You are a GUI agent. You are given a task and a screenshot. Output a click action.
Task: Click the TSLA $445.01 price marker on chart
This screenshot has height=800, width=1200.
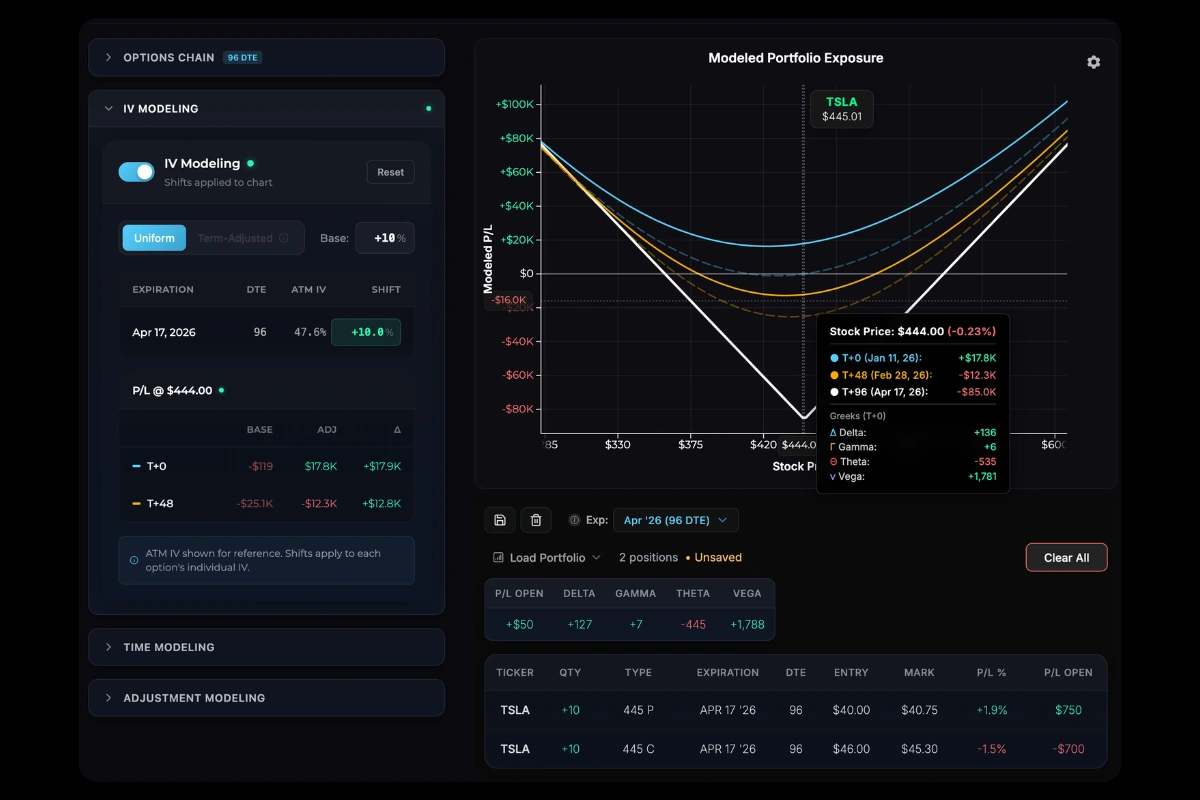[x=842, y=109]
